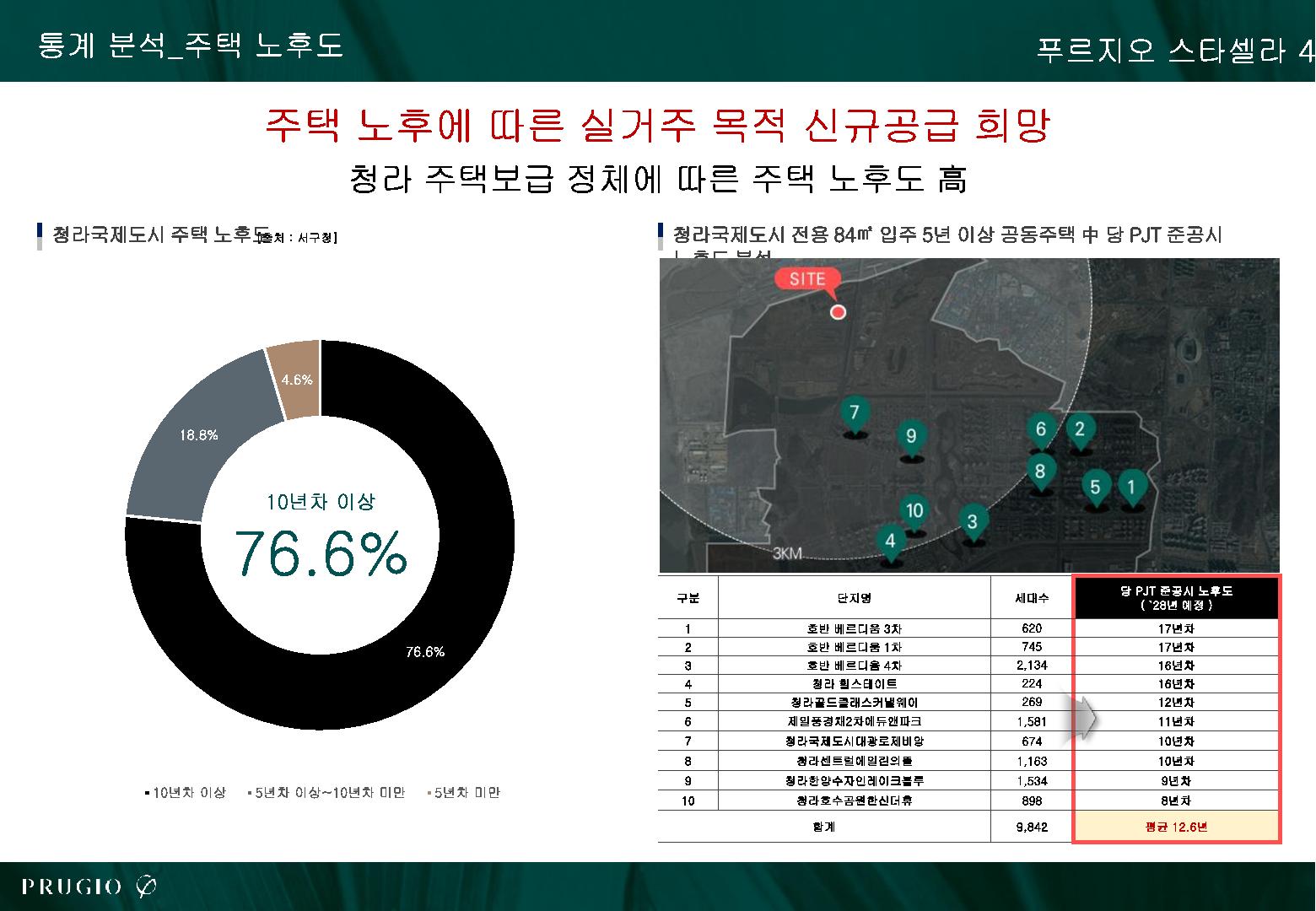Click subtitle '청라 주택보급 정체에 따른 주택 노후도 高'
Image resolution: width=1316 pixels, height=911 pixels.
coord(657,179)
